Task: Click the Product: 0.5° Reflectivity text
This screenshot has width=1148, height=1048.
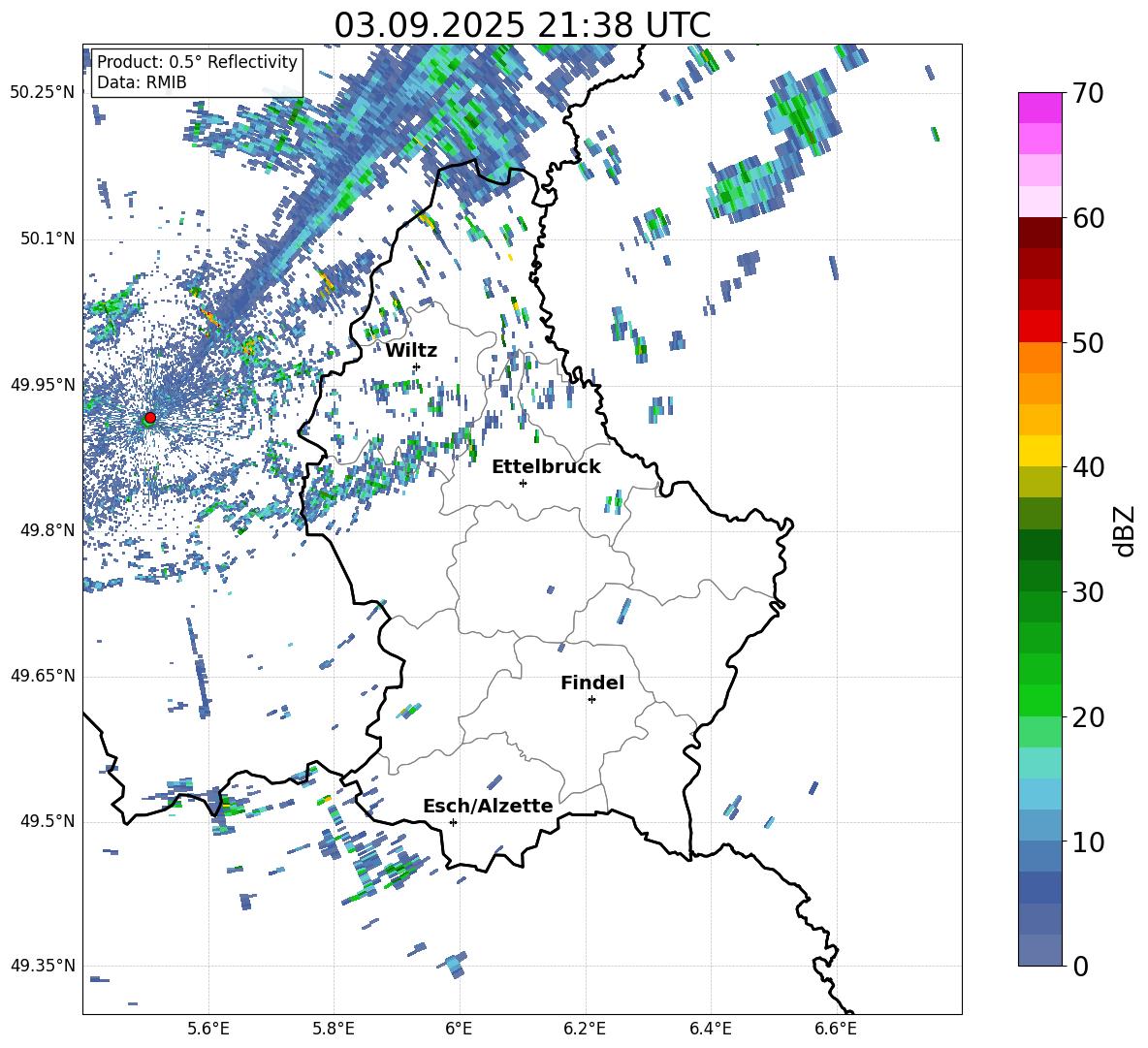Action: point(197,62)
